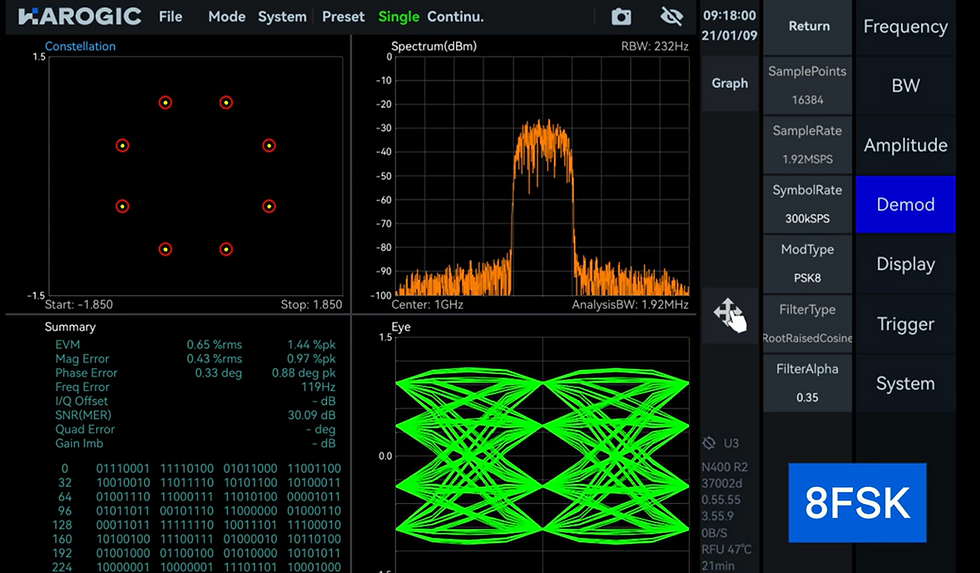980x573 pixels.
Task: Open FilterType RootRaisedCosine selector
Action: (808, 324)
